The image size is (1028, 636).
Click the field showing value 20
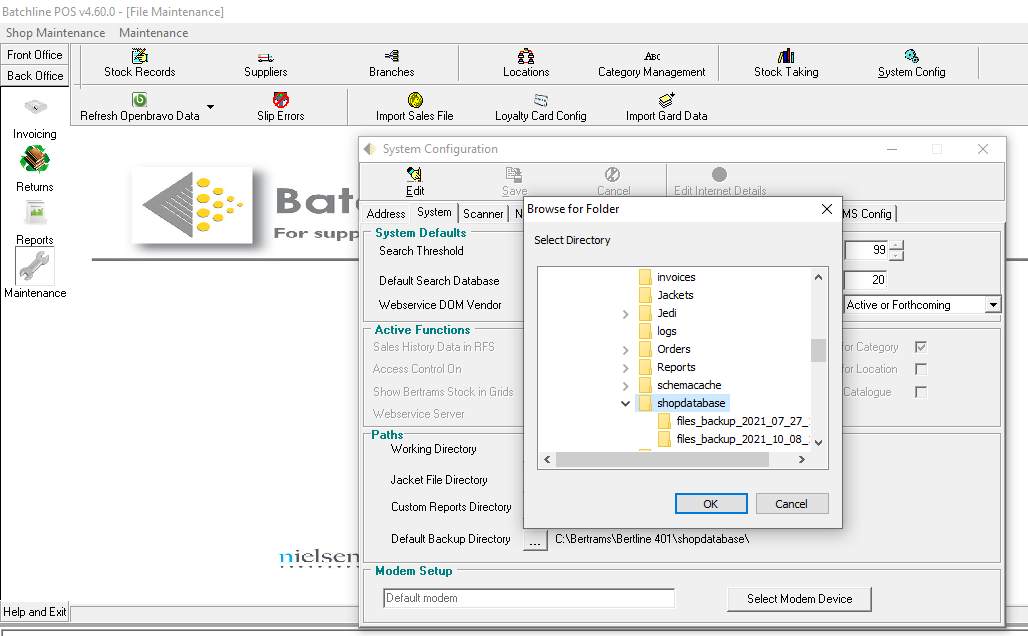coord(865,280)
